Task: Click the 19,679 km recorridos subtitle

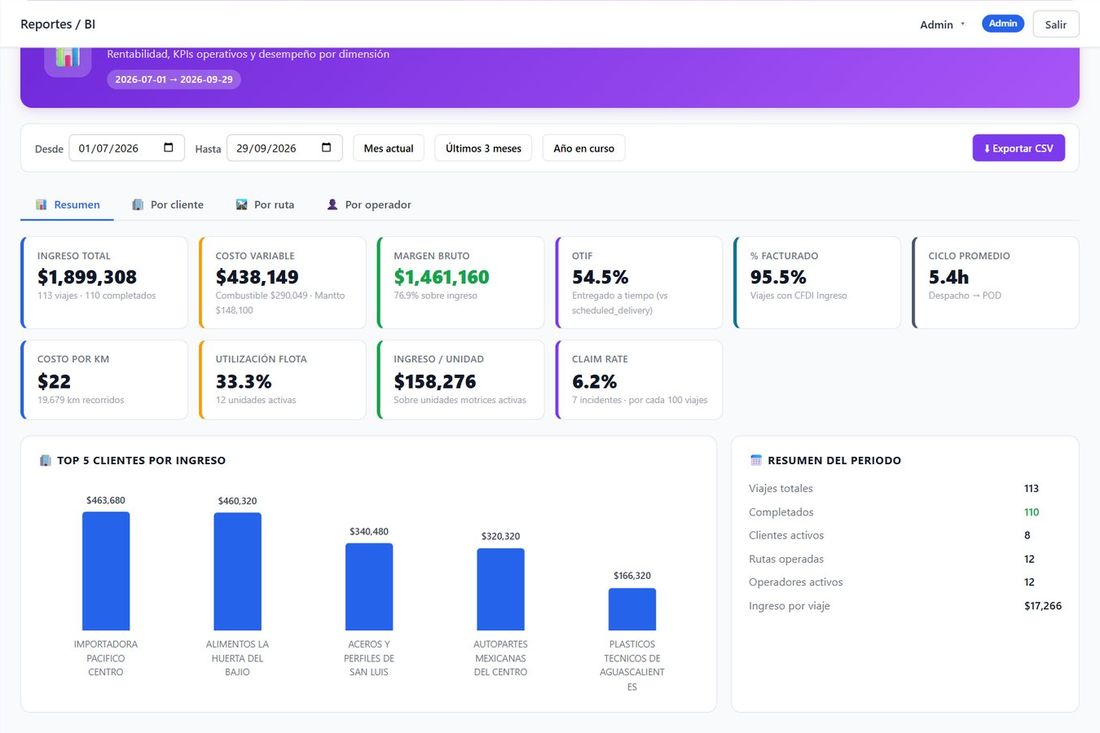Action: coord(81,400)
